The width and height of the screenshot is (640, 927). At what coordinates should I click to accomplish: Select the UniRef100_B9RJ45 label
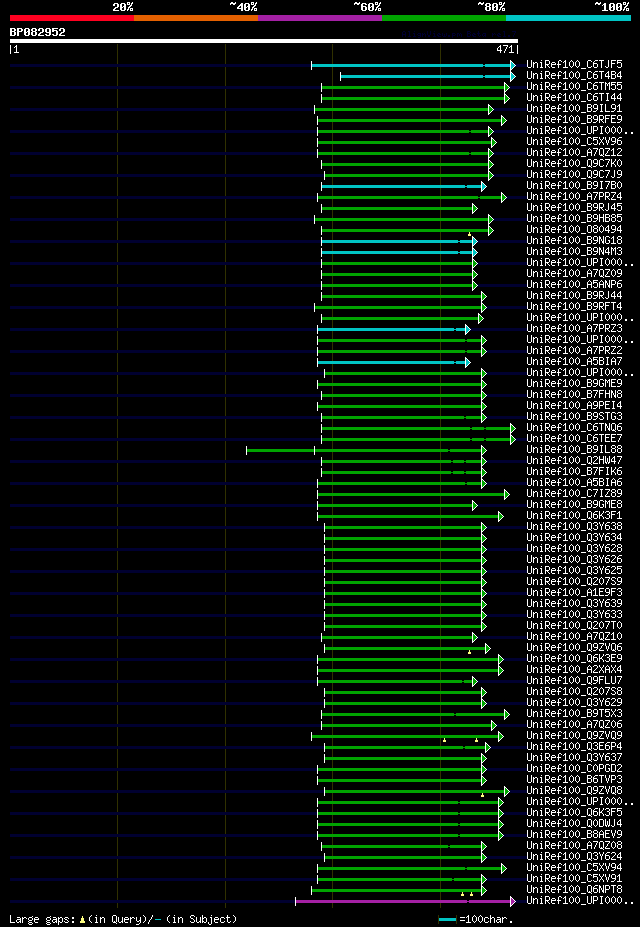[x=574, y=208]
